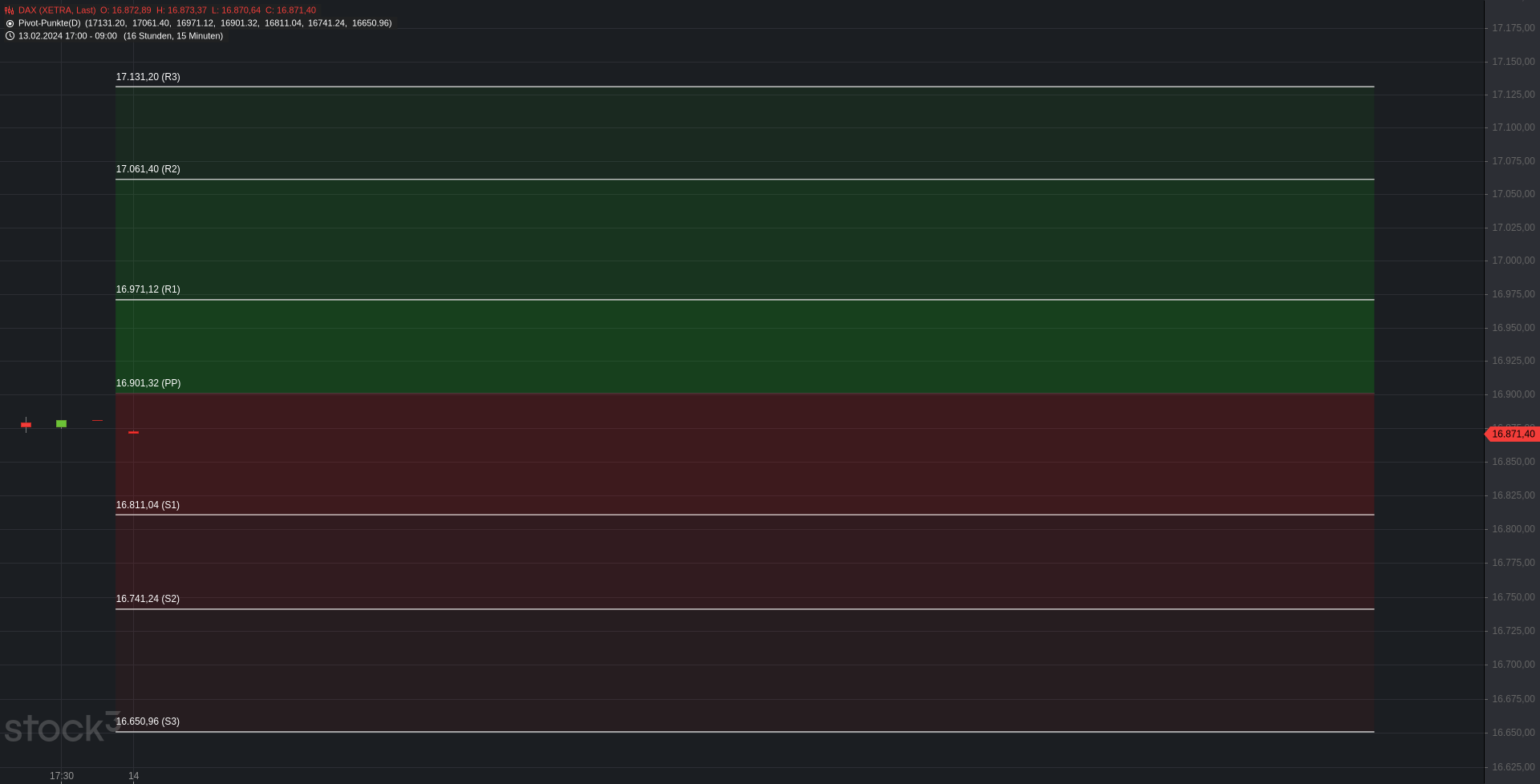1540x784 pixels.
Task: Click the 17:30 marker on time axis
Action: 62,776
